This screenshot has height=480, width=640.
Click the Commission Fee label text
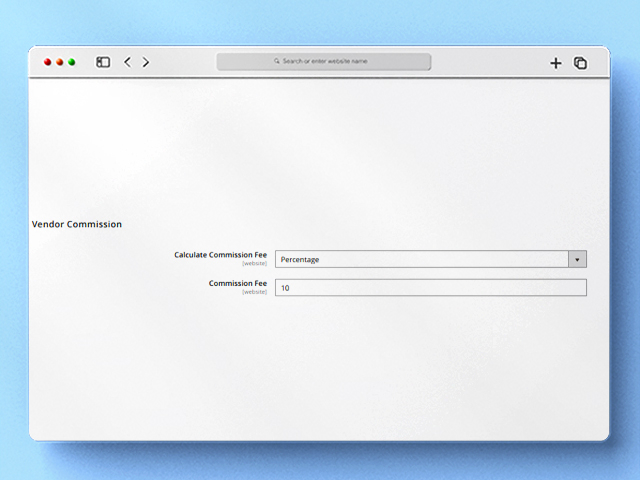click(237, 283)
